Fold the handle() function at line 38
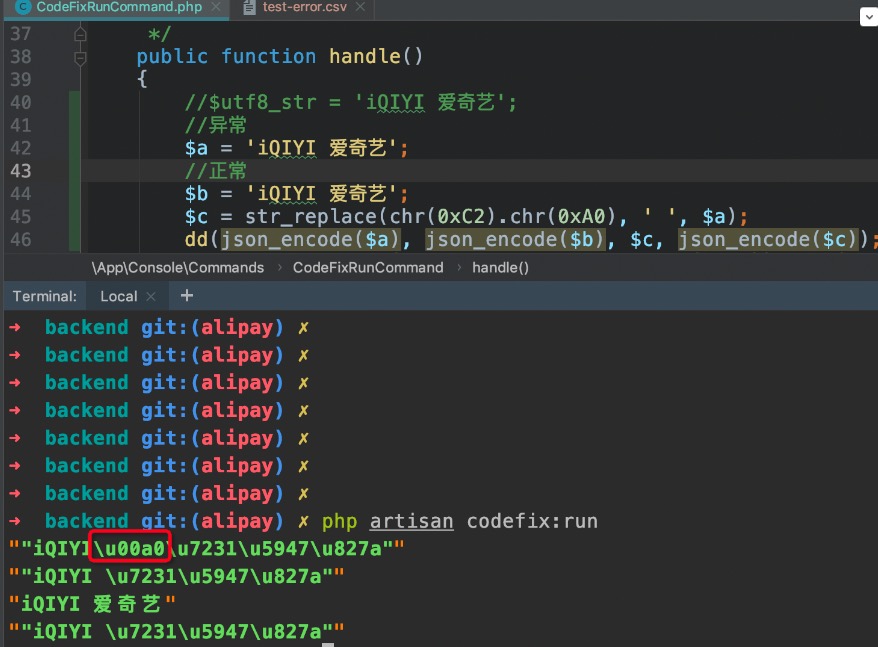 pyautogui.click(x=80, y=57)
